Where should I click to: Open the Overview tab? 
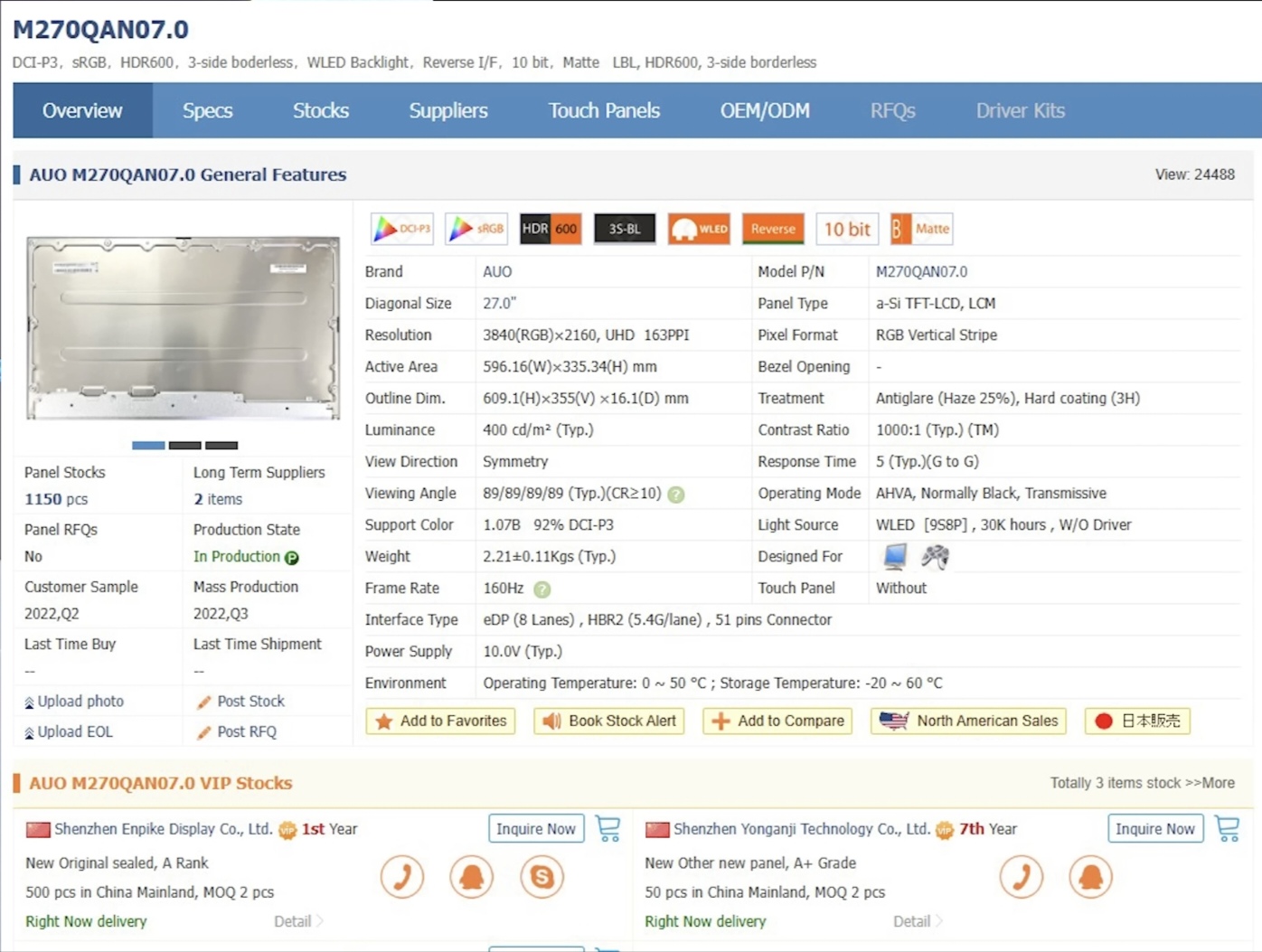(82, 110)
